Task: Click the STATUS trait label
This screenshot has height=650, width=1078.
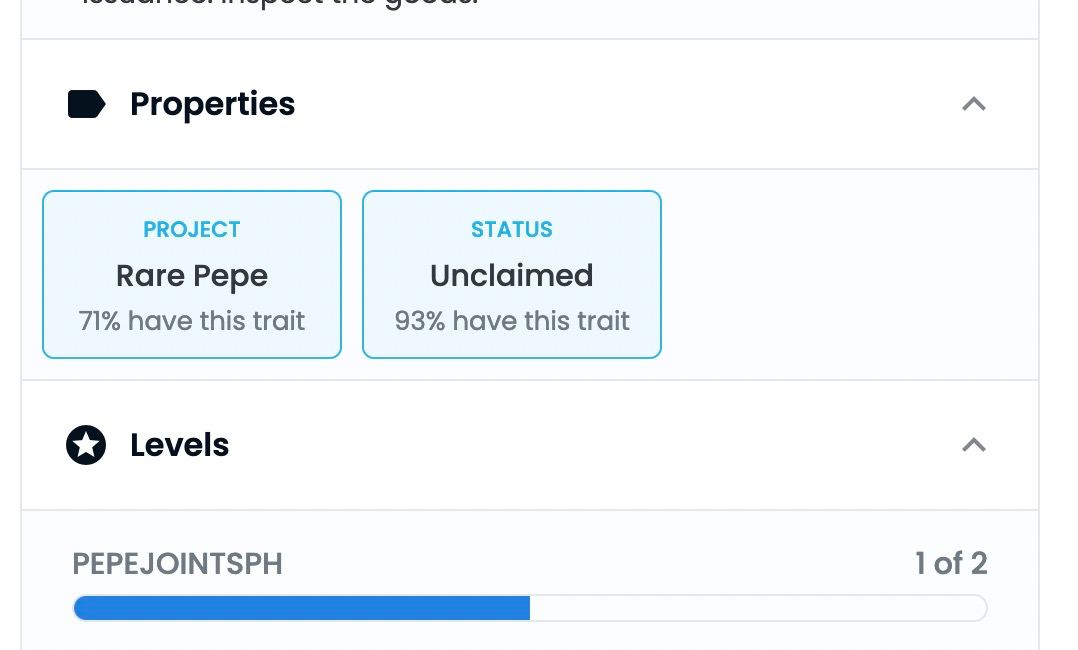Action: tap(512, 229)
